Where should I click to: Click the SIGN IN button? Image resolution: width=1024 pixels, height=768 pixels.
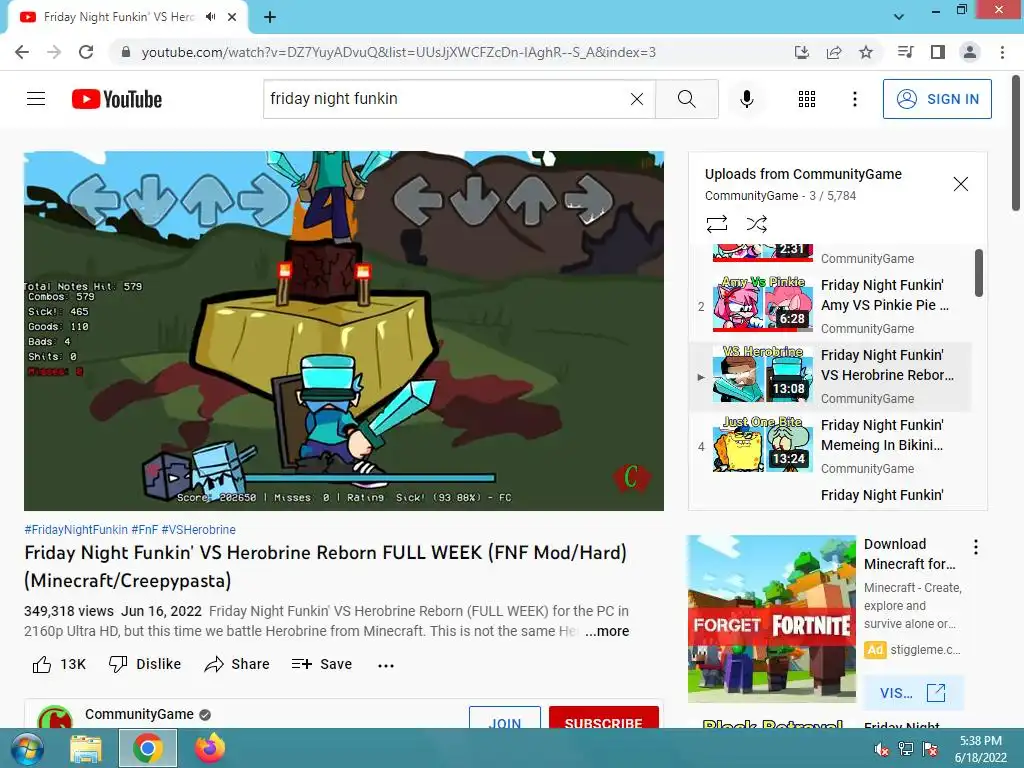[937, 99]
